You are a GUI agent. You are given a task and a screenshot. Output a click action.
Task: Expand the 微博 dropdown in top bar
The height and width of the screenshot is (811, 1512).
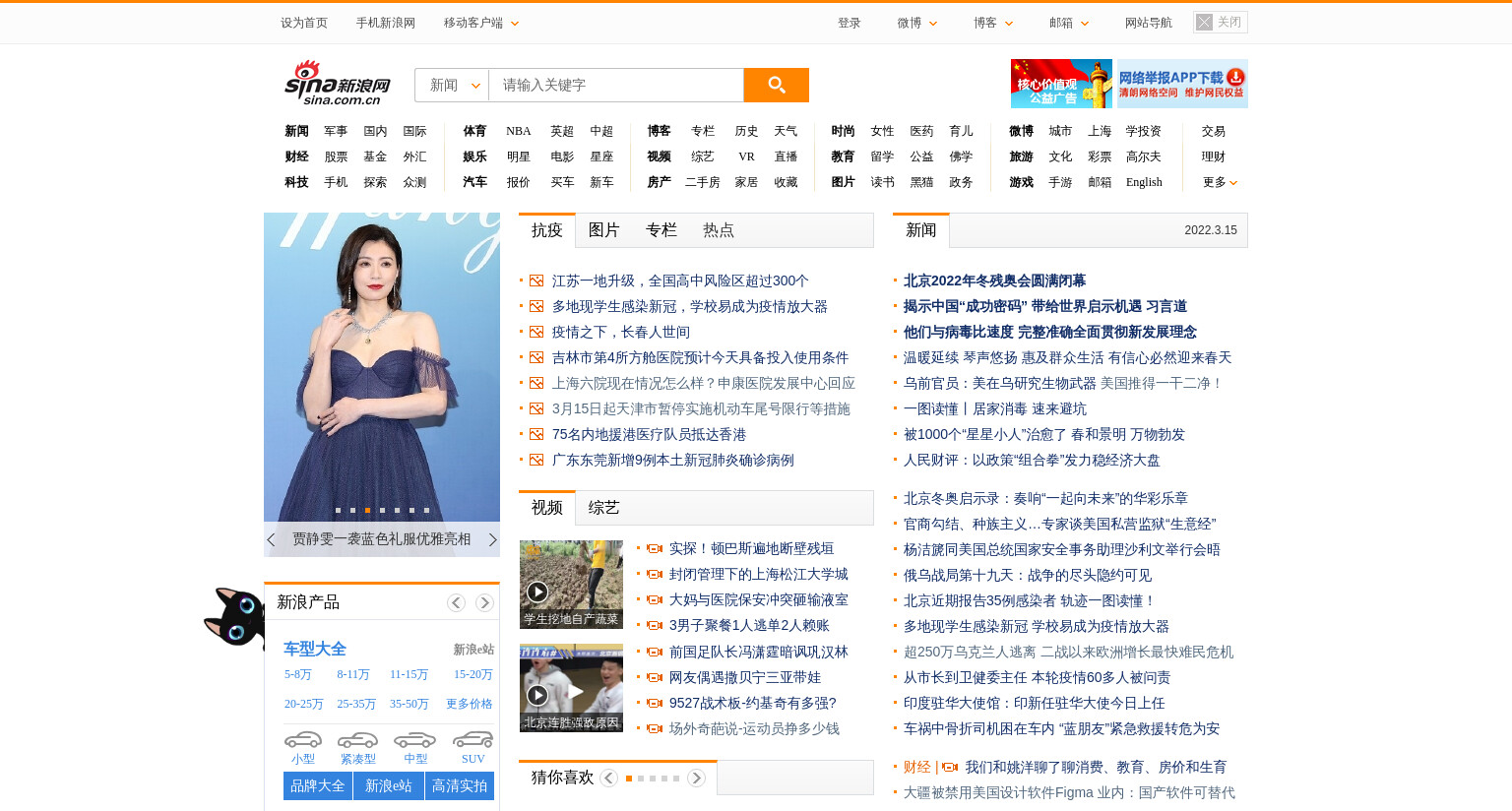pyautogui.click(x=917, y=23)
